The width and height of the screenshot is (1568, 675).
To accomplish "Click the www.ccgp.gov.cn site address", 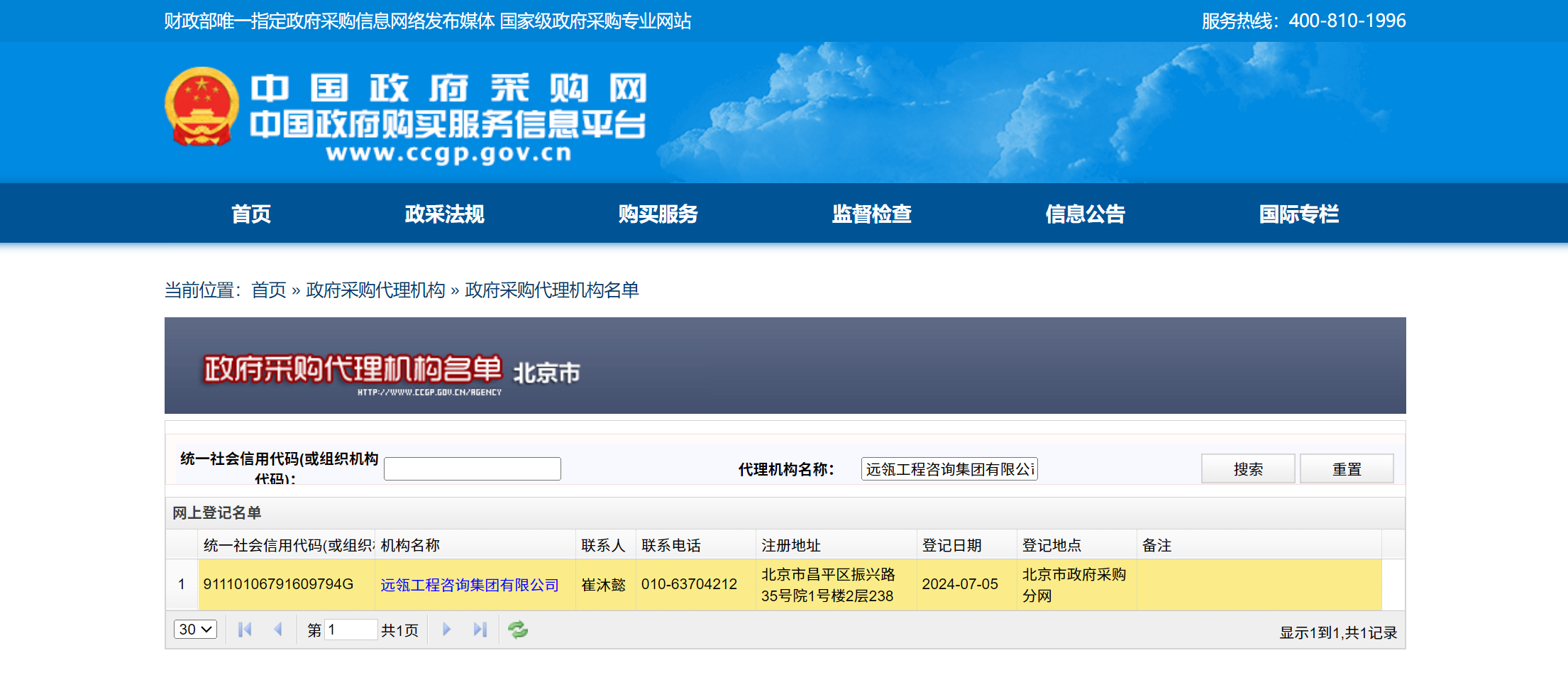I will (x=448, y=153).
